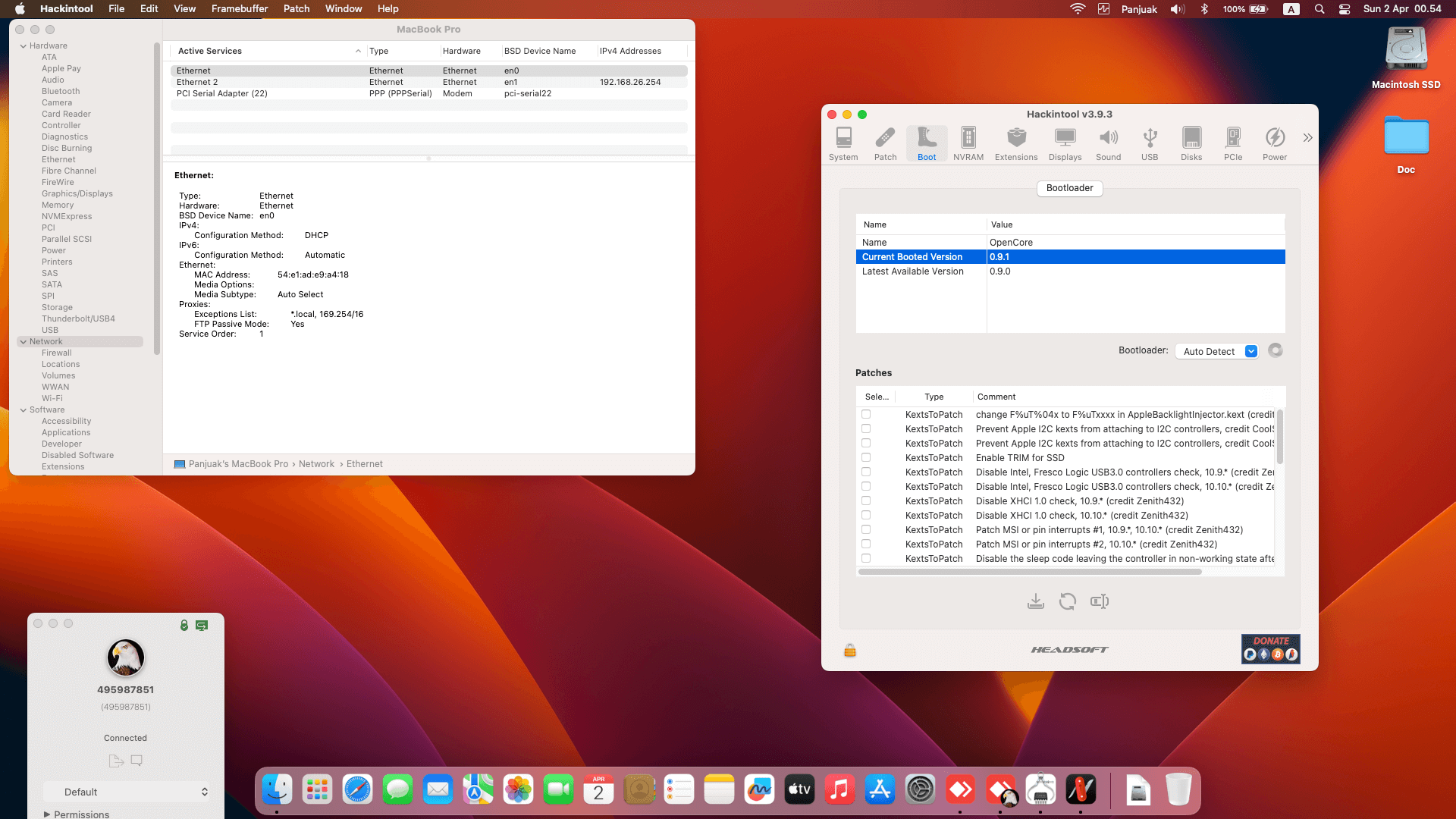Viewport: 1456px width, 819px height.
Task: View Extensions in Hackintool toolbar
Action: pyautogui.click(x=1016, y=143)
